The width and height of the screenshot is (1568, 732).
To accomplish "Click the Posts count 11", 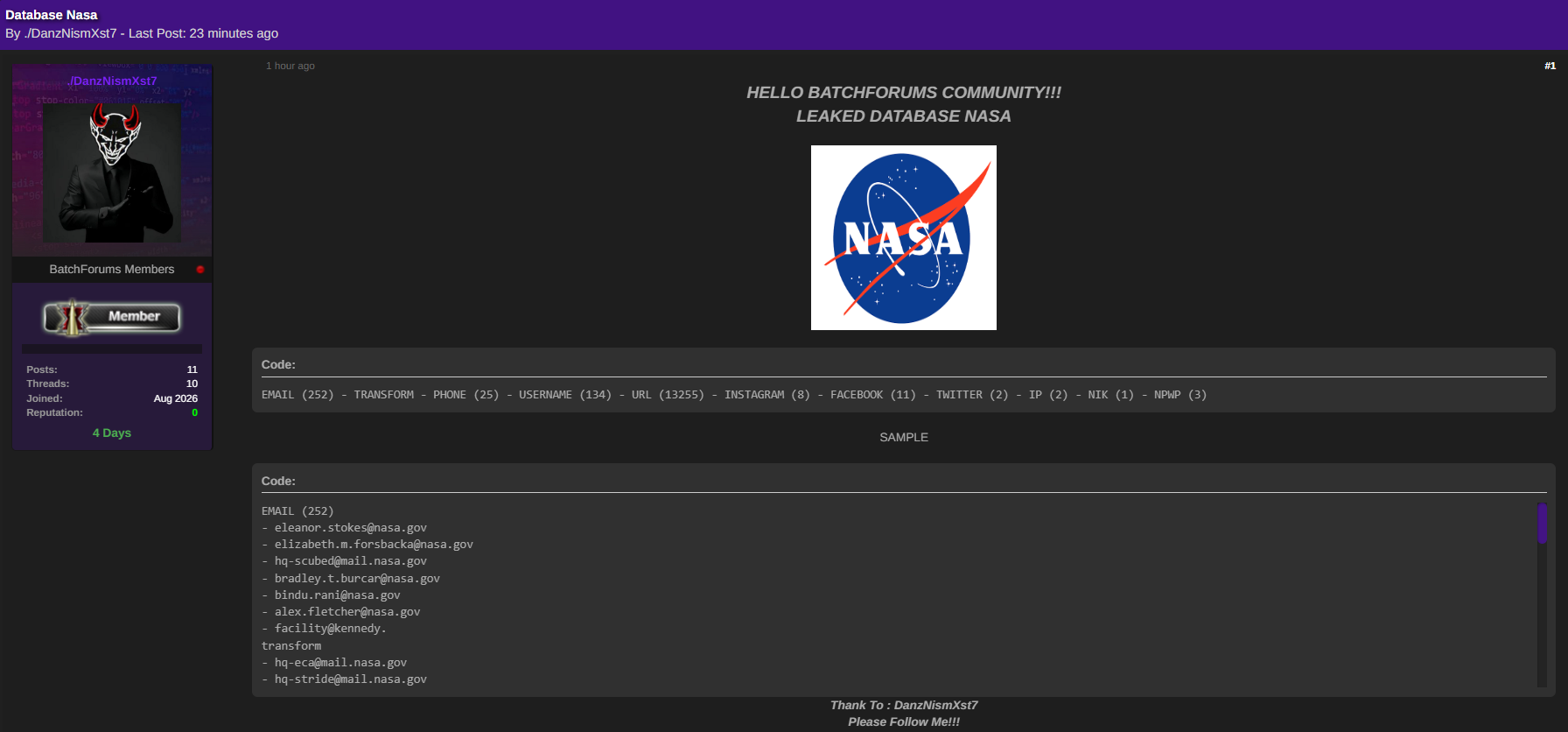I will pyautogui.click(x=192, y=370).
